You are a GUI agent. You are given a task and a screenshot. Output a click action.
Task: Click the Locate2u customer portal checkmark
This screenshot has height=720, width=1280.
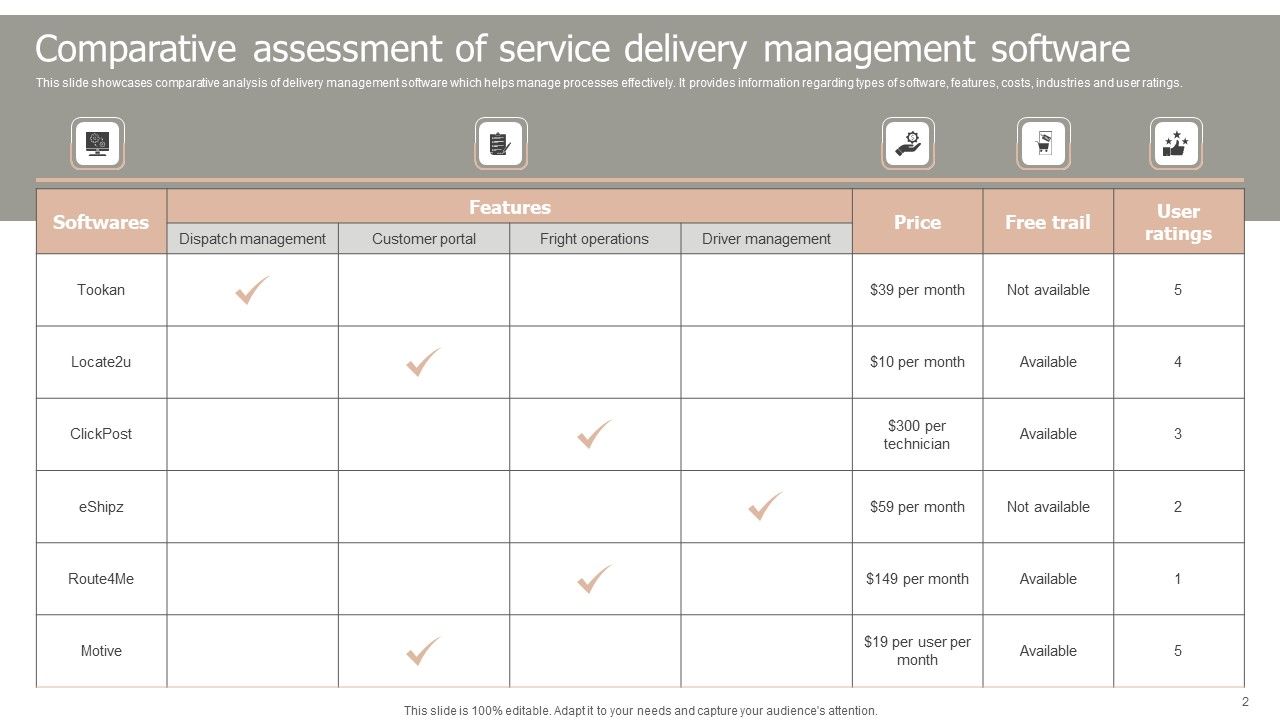pyautogui.click(x=424, y=362)
